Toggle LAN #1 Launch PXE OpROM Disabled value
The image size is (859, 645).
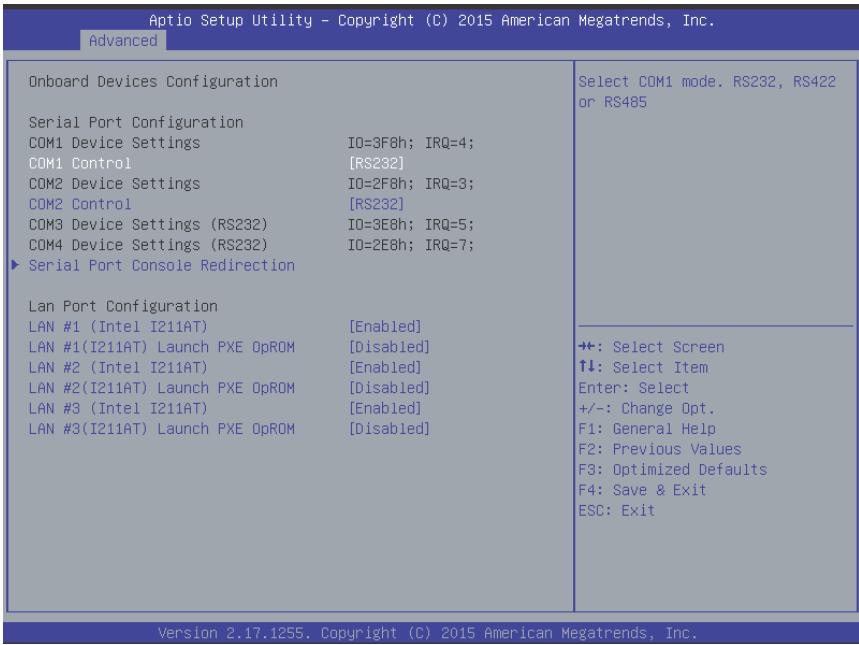pos(389,347)
